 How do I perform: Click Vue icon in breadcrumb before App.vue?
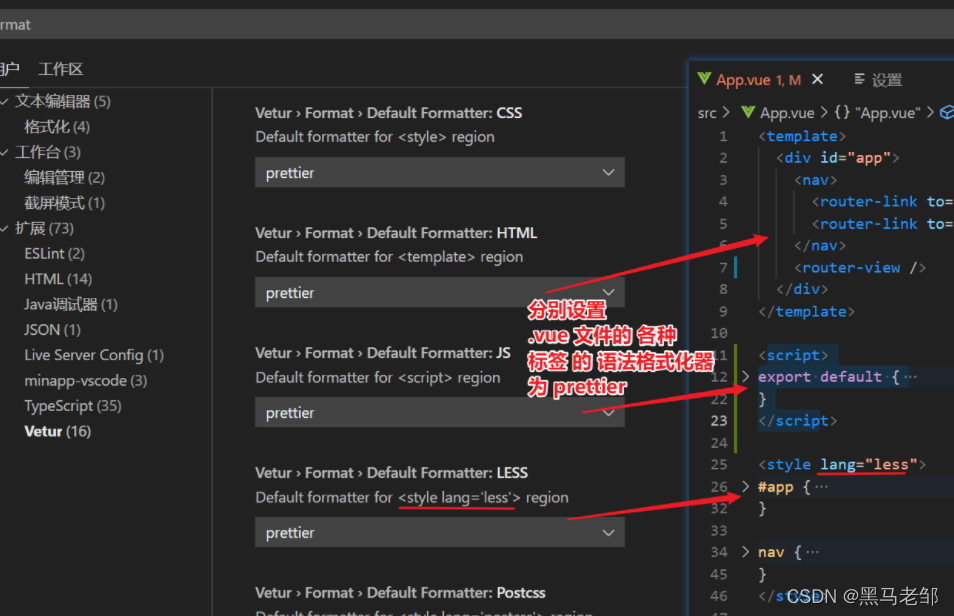pos(748,113)
